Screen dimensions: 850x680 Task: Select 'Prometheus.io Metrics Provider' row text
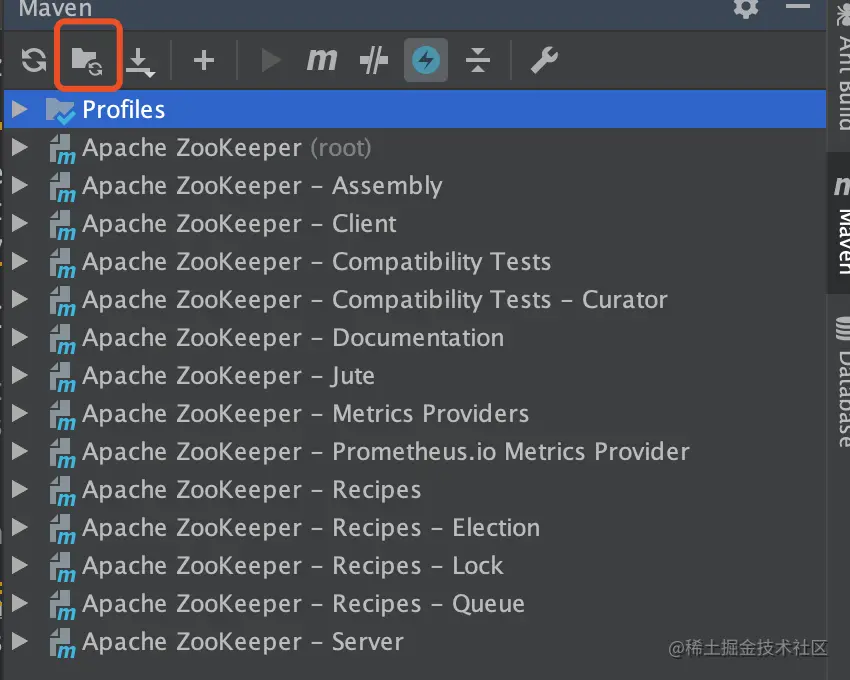[x=386, y=451]
